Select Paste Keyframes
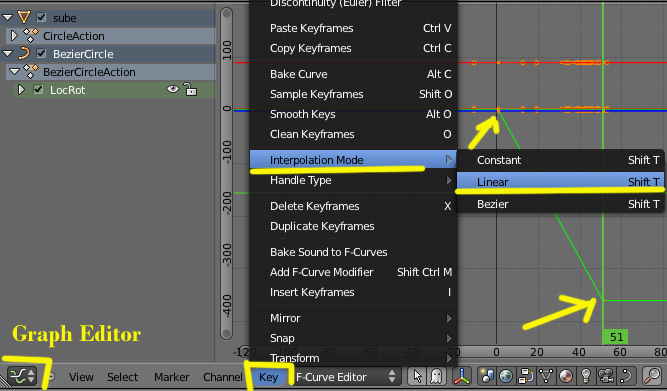 pyautogui.click(x=353, y=28)
